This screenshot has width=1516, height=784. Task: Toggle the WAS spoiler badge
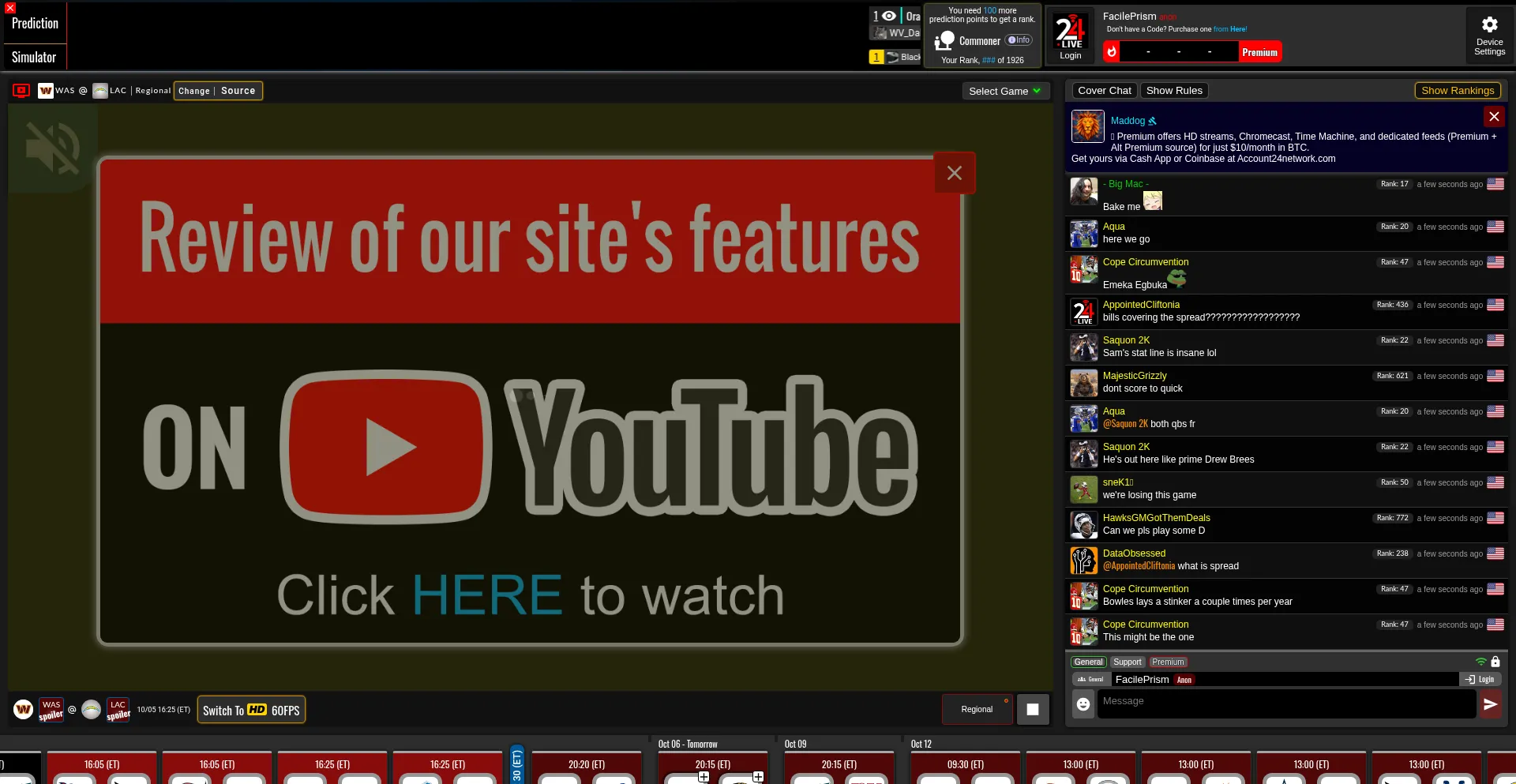coord(51,710)
